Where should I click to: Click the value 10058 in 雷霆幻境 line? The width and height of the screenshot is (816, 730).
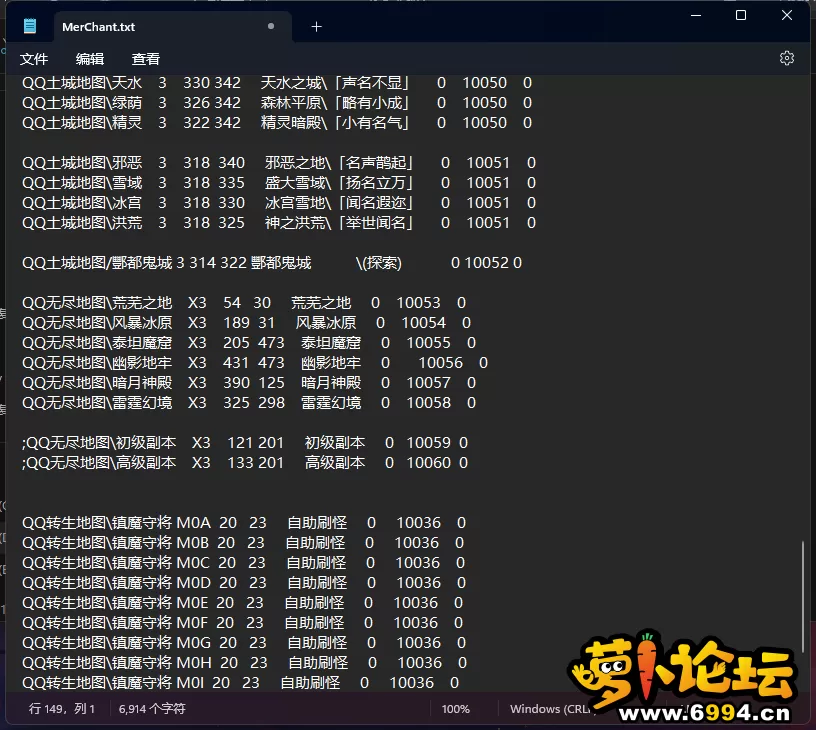pos(428,403)
